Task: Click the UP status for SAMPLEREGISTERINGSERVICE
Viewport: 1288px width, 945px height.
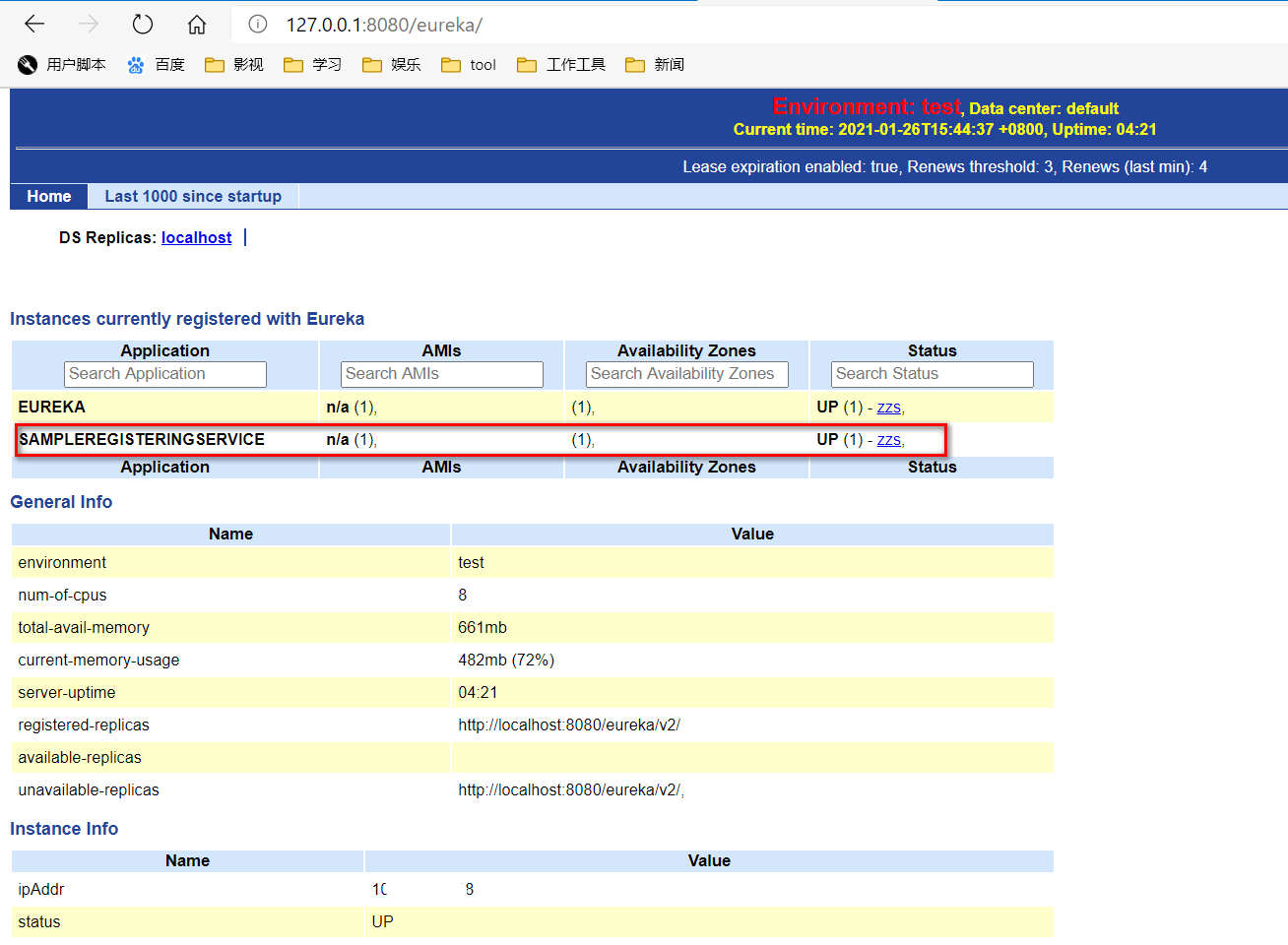Action: pos(827,439)
